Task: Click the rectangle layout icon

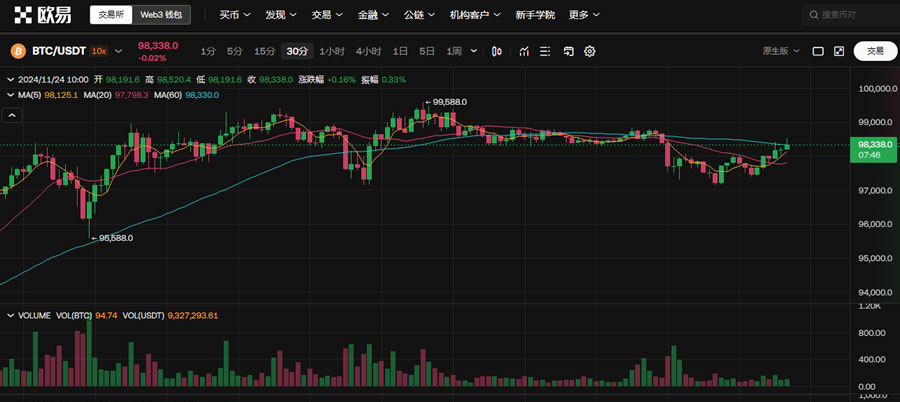Action: click(818, 51)
